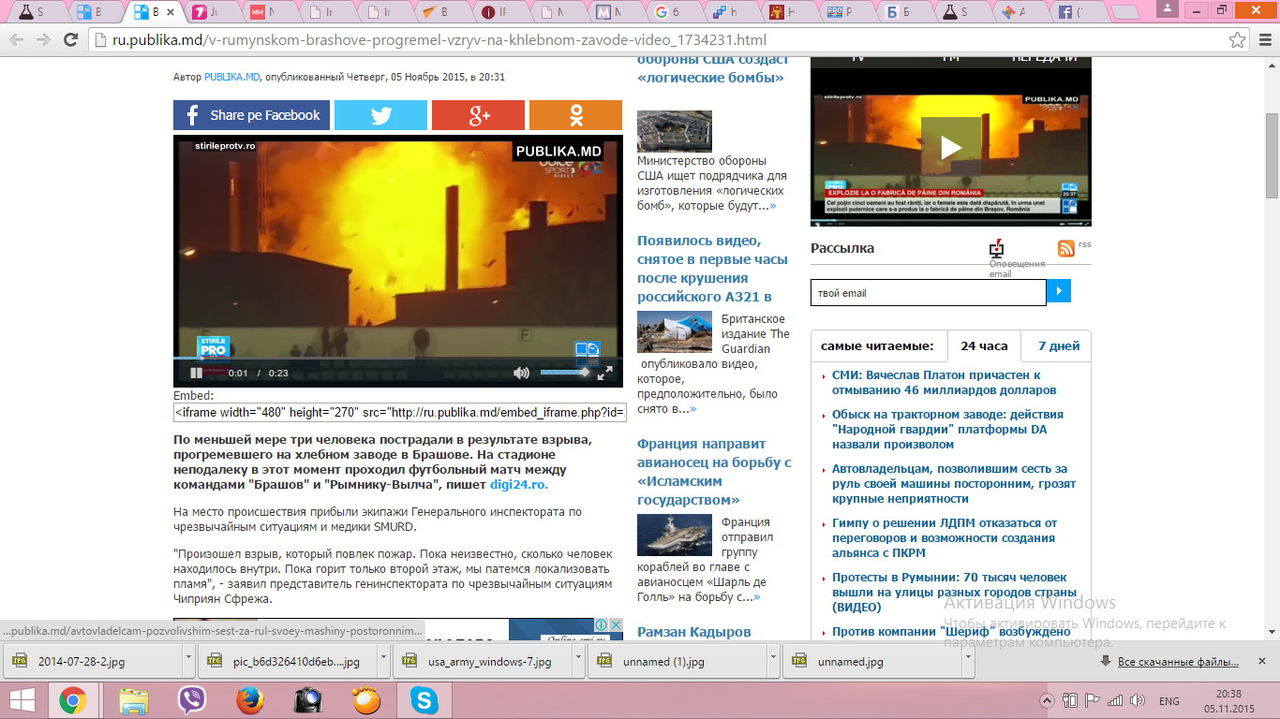The width and height of the screenshot is (1280, 719).
Task: Expand options for pic_b6d326410d6eb download
Action: (x=382, y=661)
